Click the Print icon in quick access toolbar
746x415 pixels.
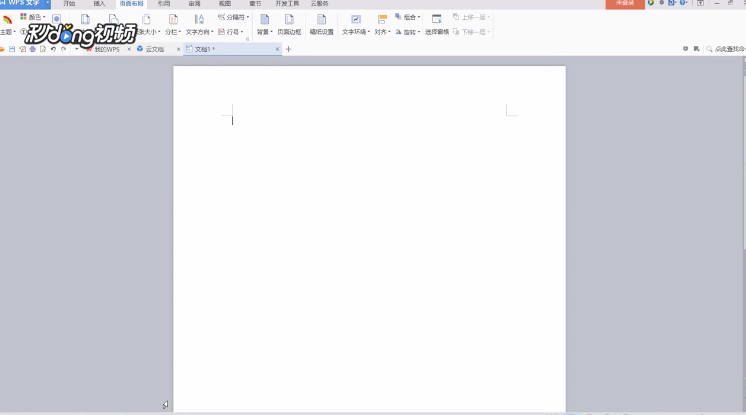point(33,49)
